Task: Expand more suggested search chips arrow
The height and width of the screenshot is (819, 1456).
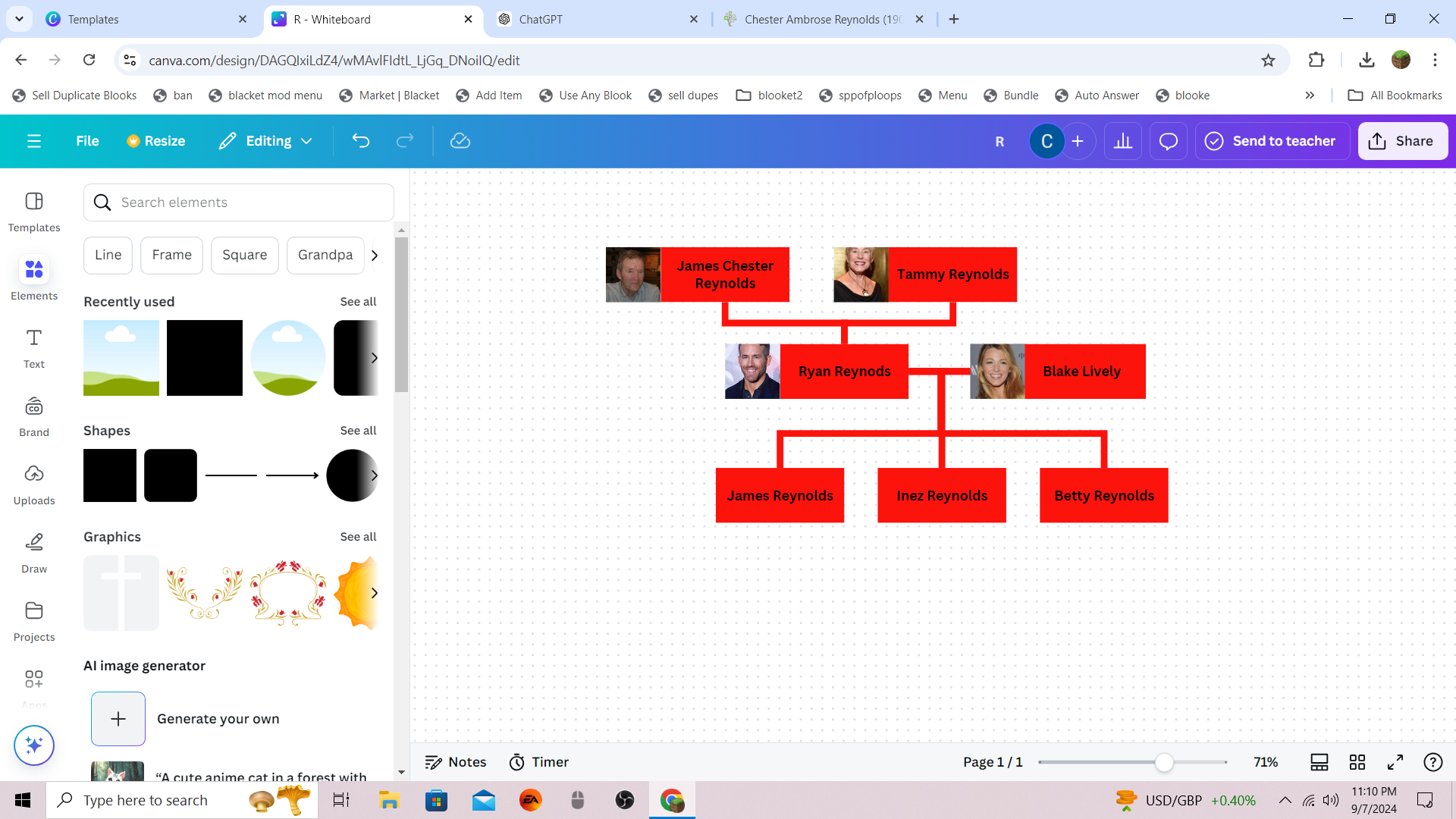Action: click(x=375, y=256)
